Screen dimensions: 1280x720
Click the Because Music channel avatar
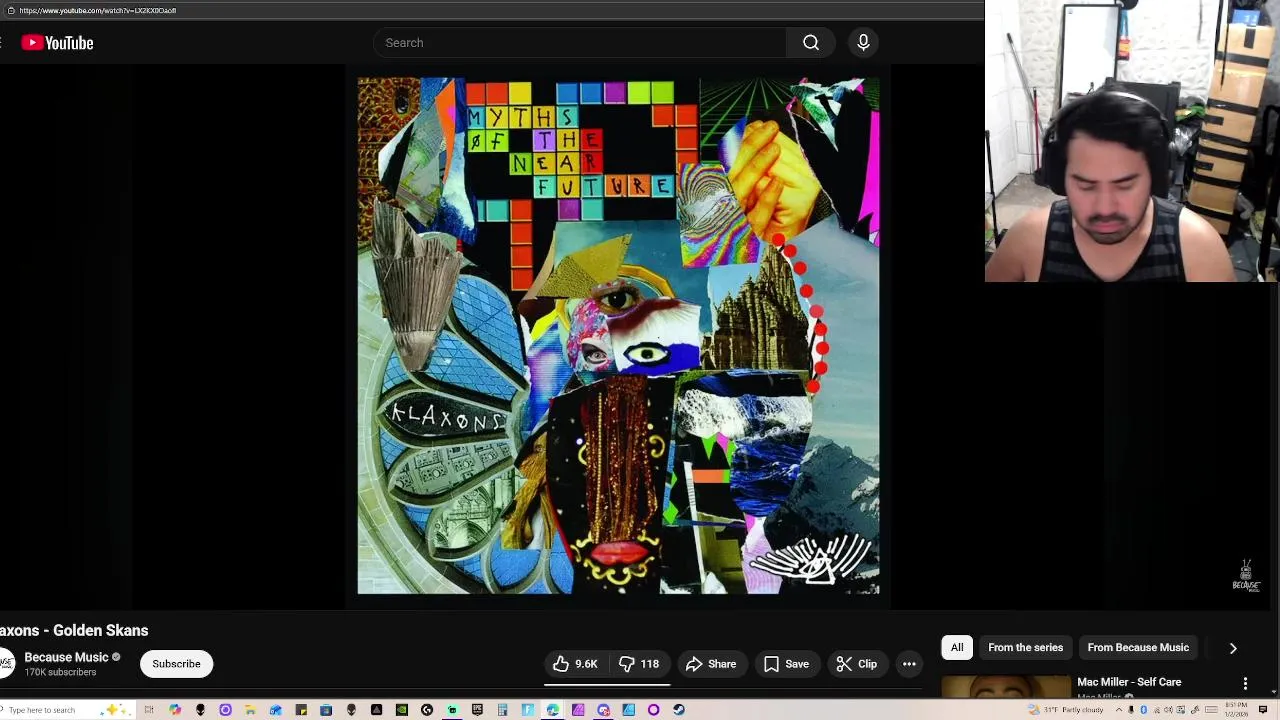click(6, 664)
